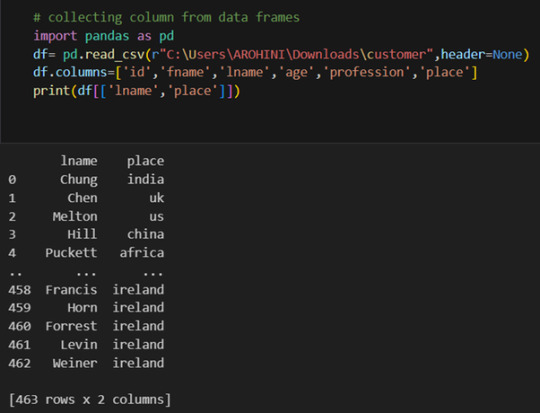Screen dimensions: 540x413
Task: Click 'df.columns' in the code line
Action: (70, 72)
